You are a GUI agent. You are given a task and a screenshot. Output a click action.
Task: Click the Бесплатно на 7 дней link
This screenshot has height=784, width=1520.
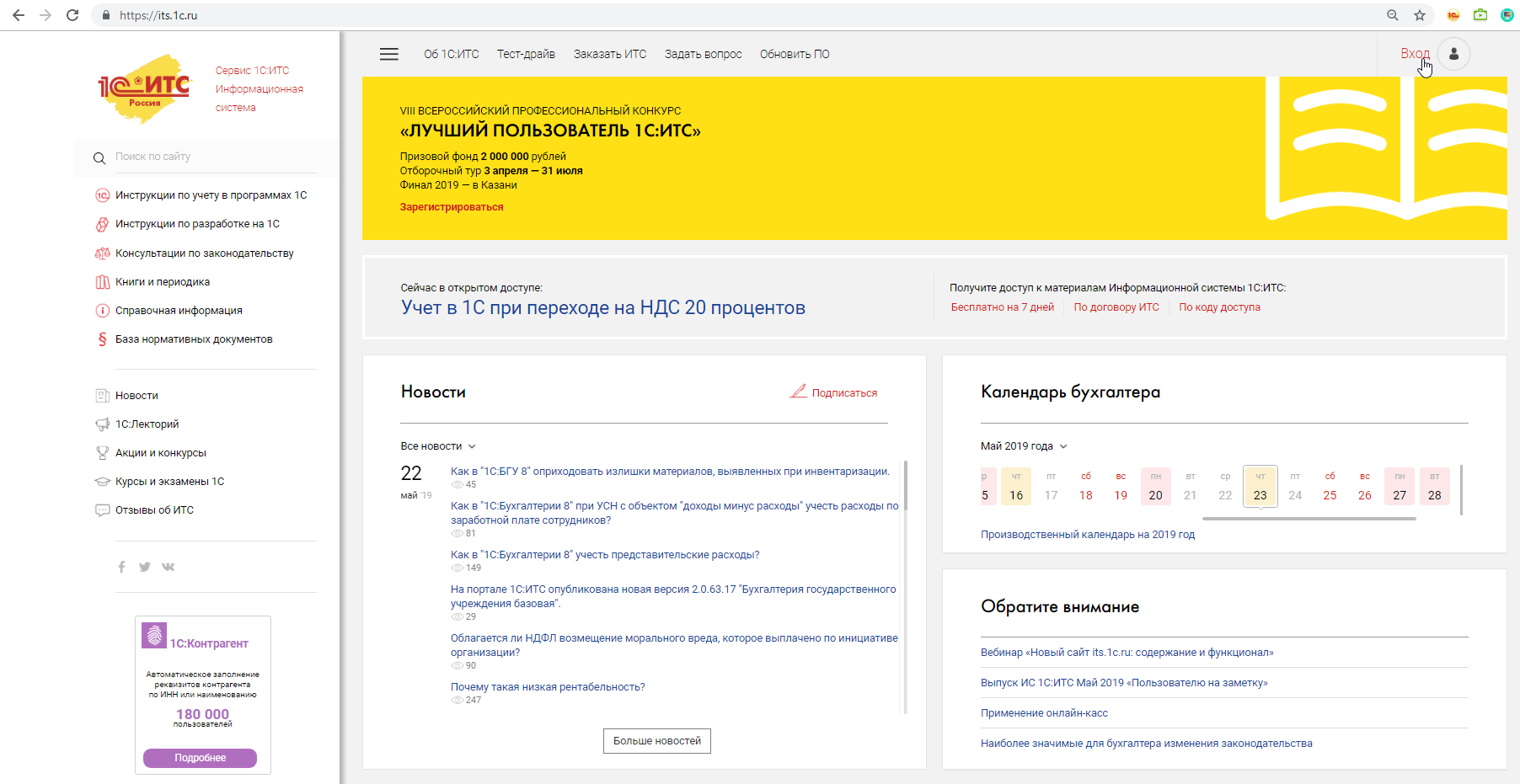pyautogui.click(x=1003, y=307)
